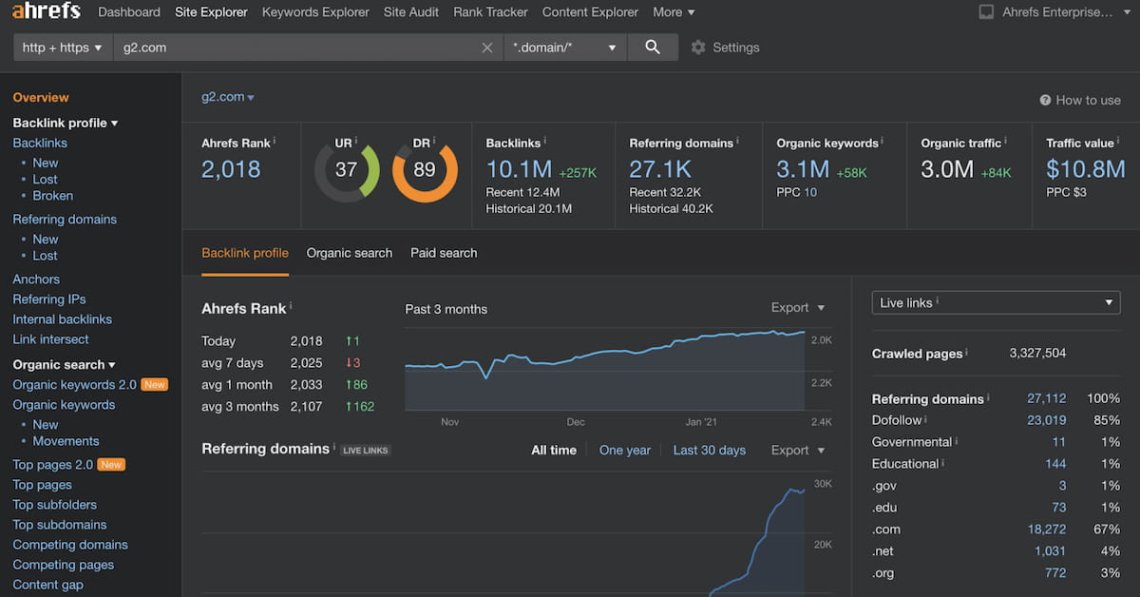Open Dashboard in top navigation
This screenshot has width=1140, height=597.
[x=129, y=12]
